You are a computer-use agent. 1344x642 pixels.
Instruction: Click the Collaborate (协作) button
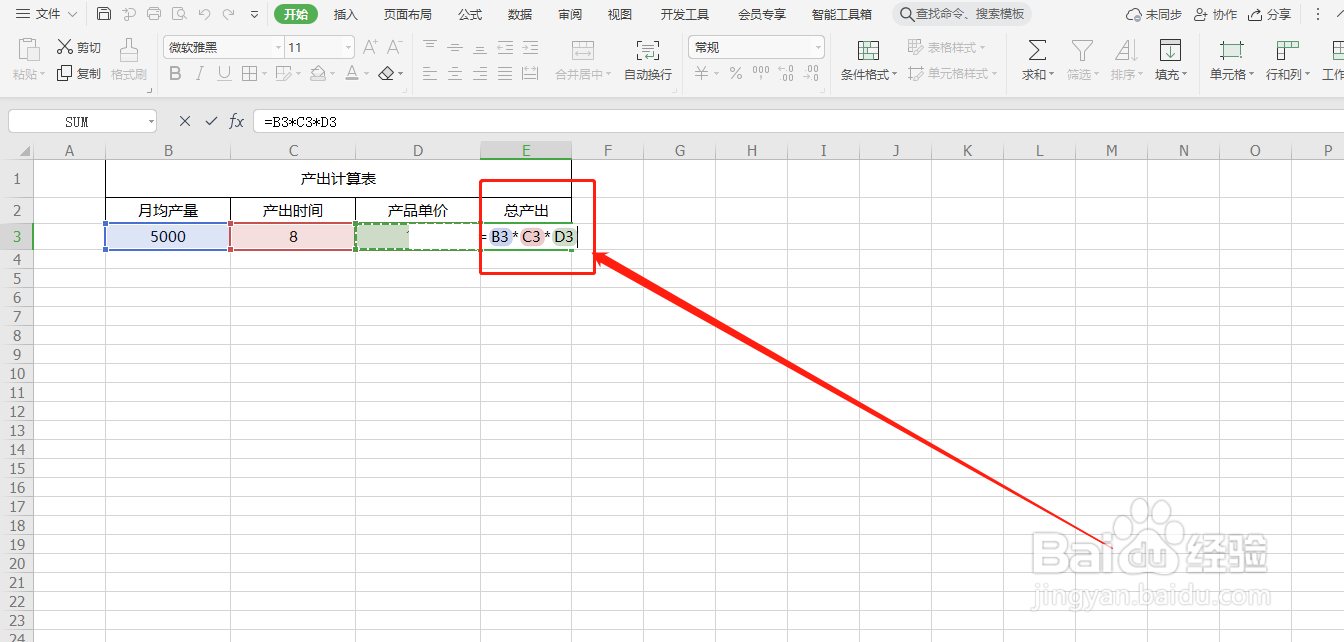(1215, 15)
